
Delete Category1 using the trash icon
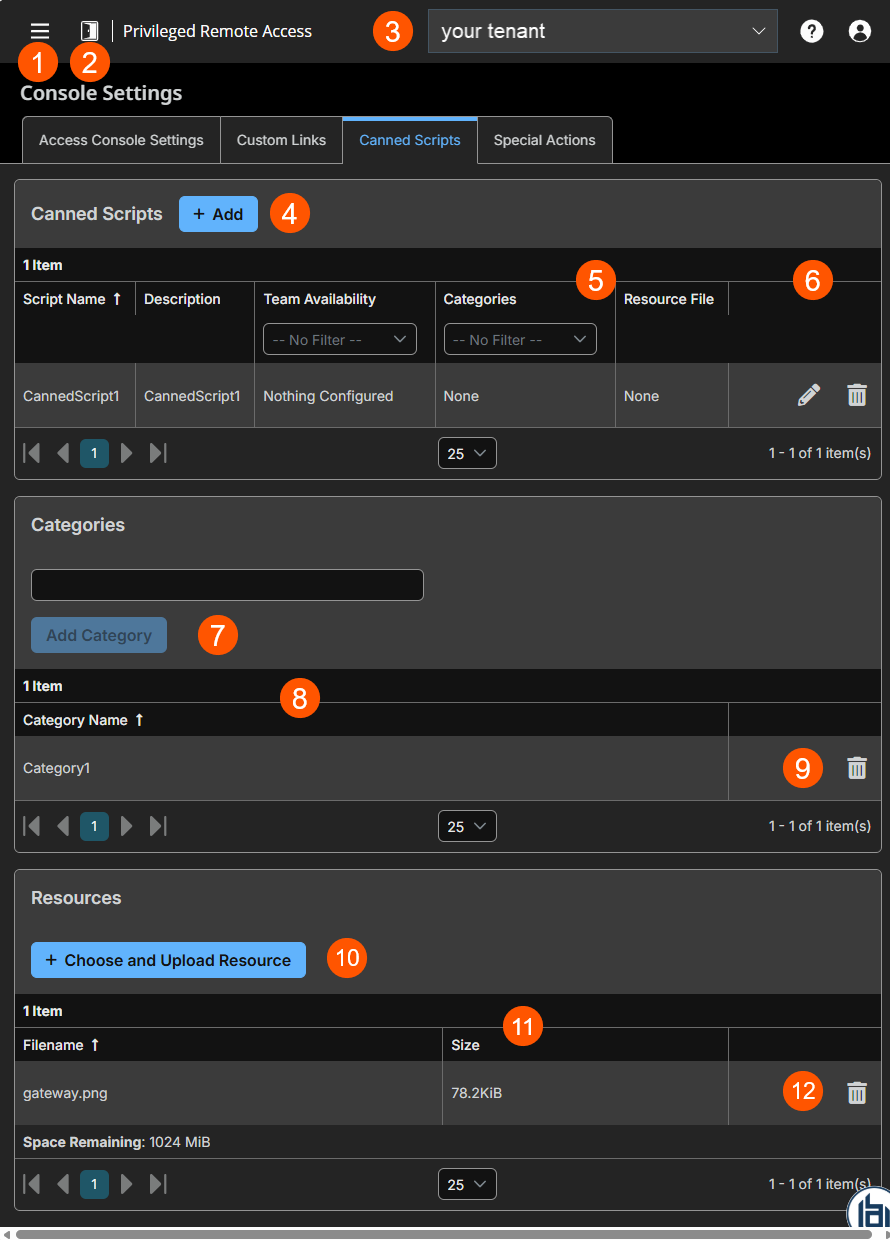857,768
